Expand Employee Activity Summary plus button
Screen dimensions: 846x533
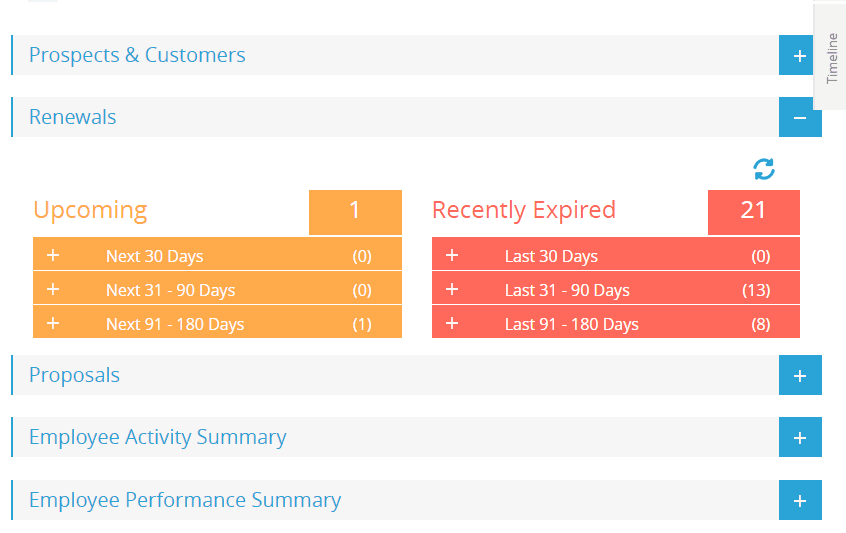pos(799,438)
